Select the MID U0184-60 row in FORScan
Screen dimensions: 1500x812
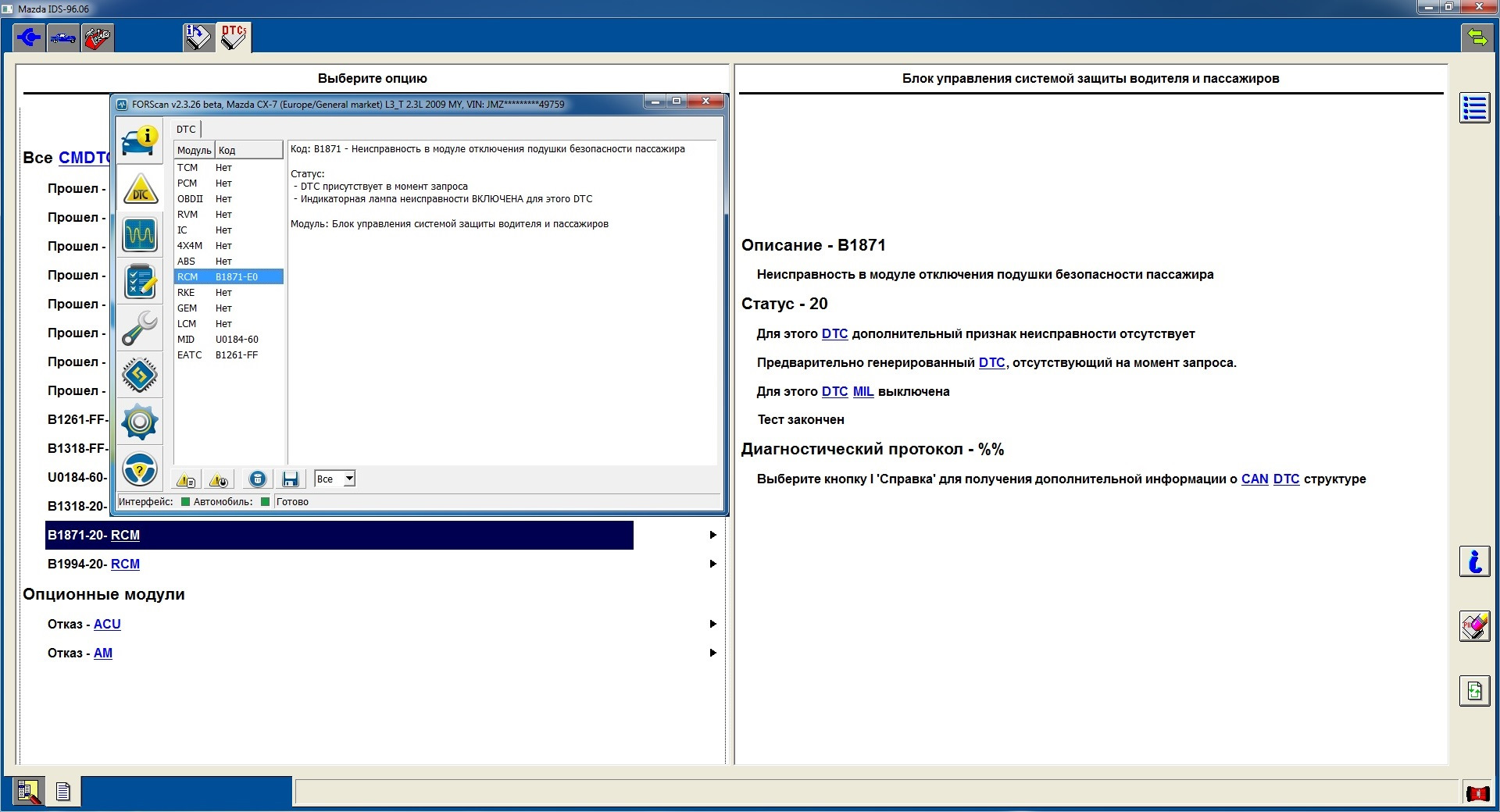(228, 340)
